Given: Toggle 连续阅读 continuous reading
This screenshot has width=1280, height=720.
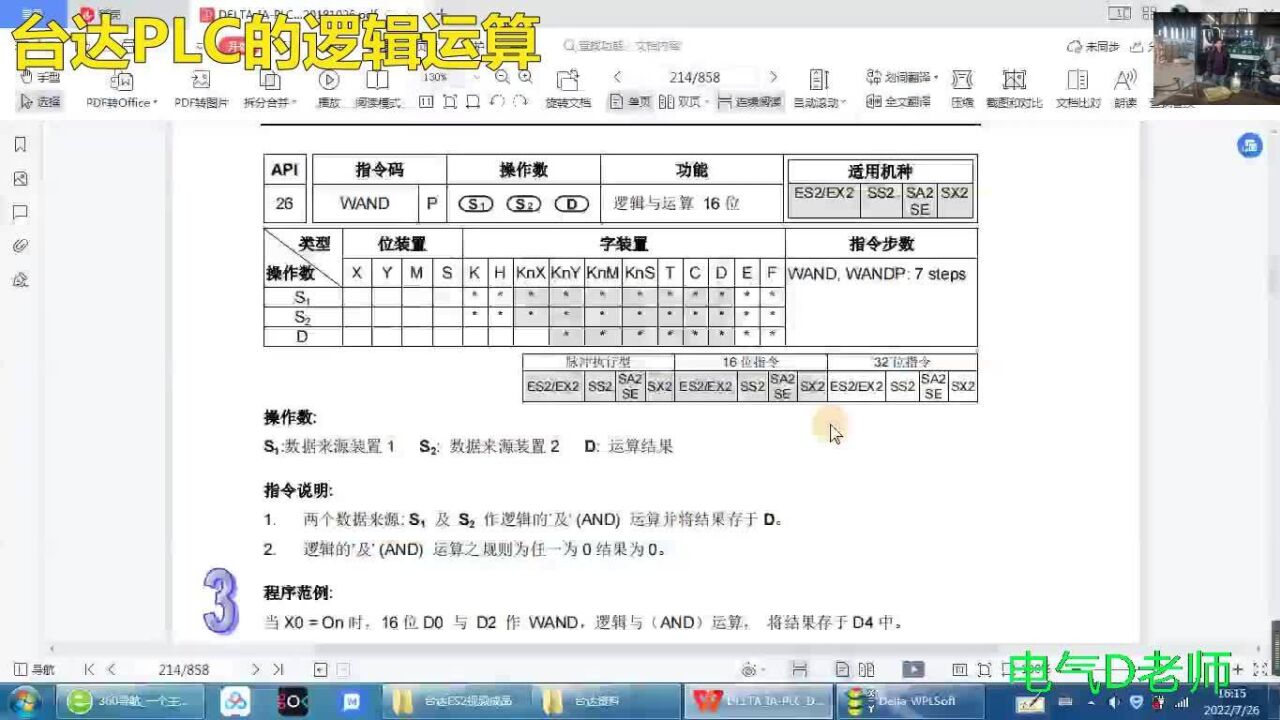Looking at the screenshot, I should 748,102.
